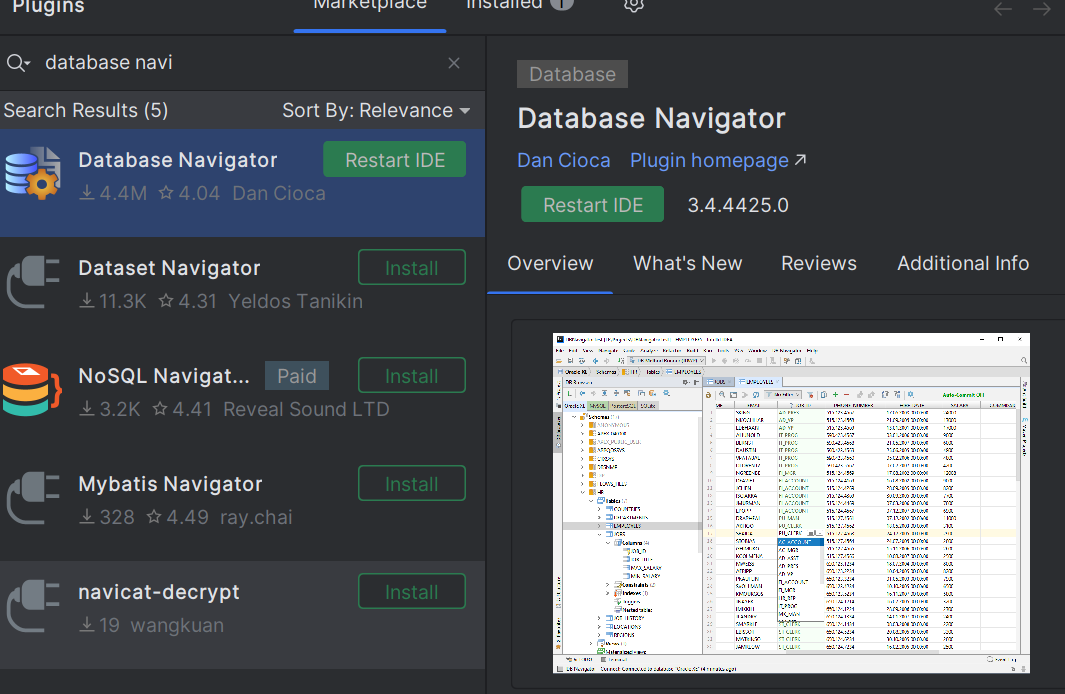Navigate back with the left arrow
Viewport: 1065px width, 694px height.
[1003, 8]
